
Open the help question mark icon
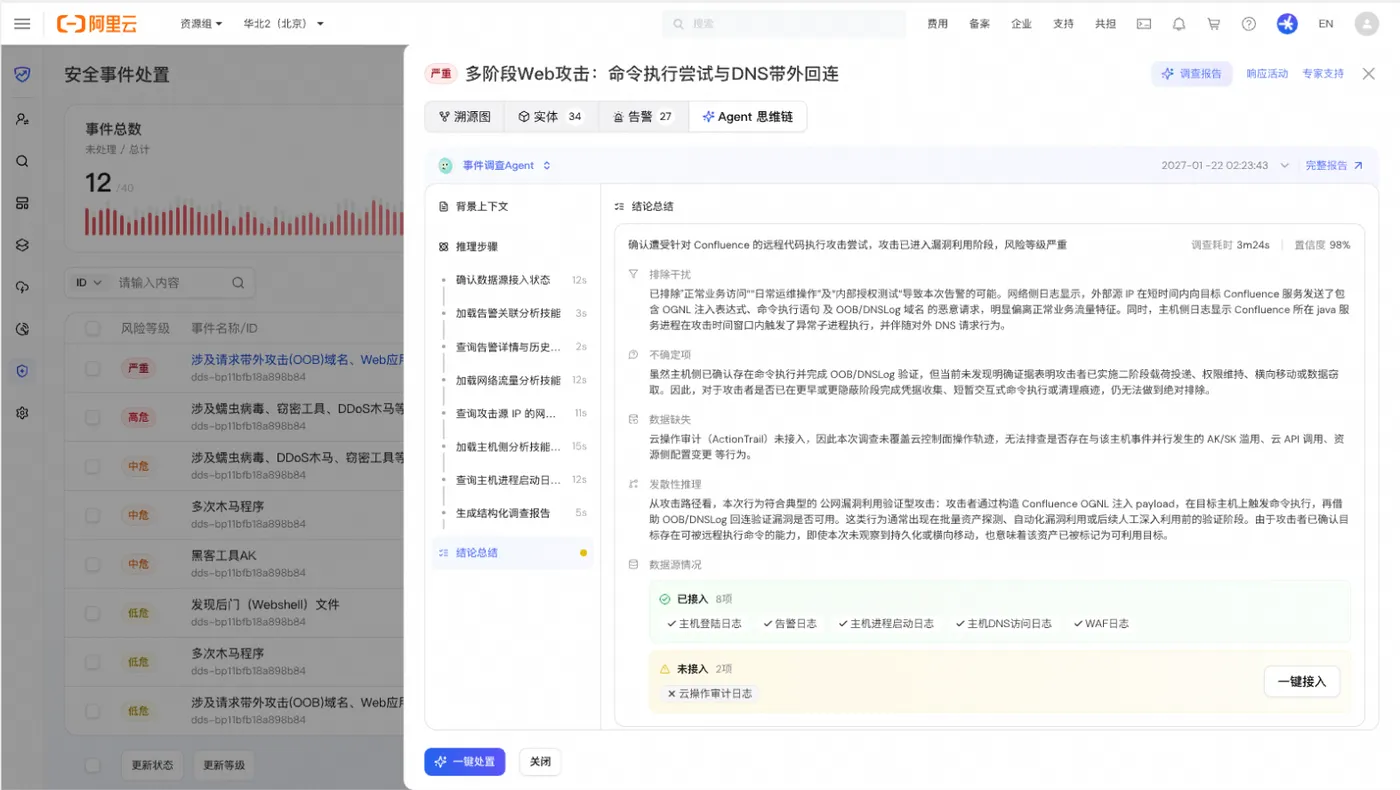(1249, 24)
